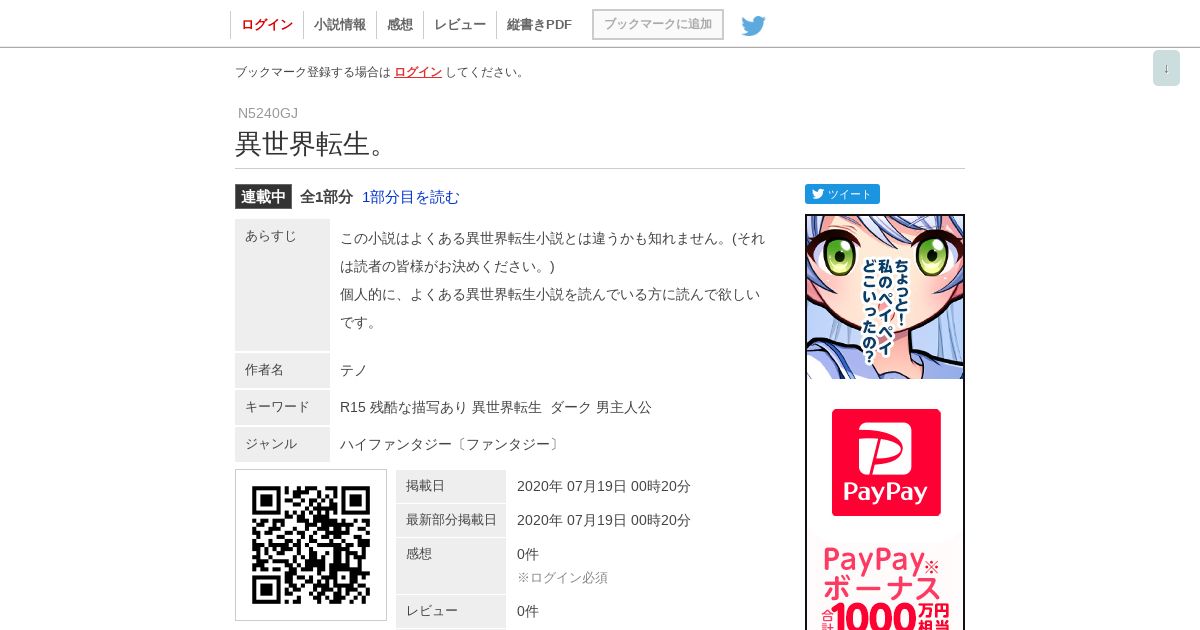1200x630 pixels.
Task: Click the novel code N5240GJ
Action: coord(268,113)
